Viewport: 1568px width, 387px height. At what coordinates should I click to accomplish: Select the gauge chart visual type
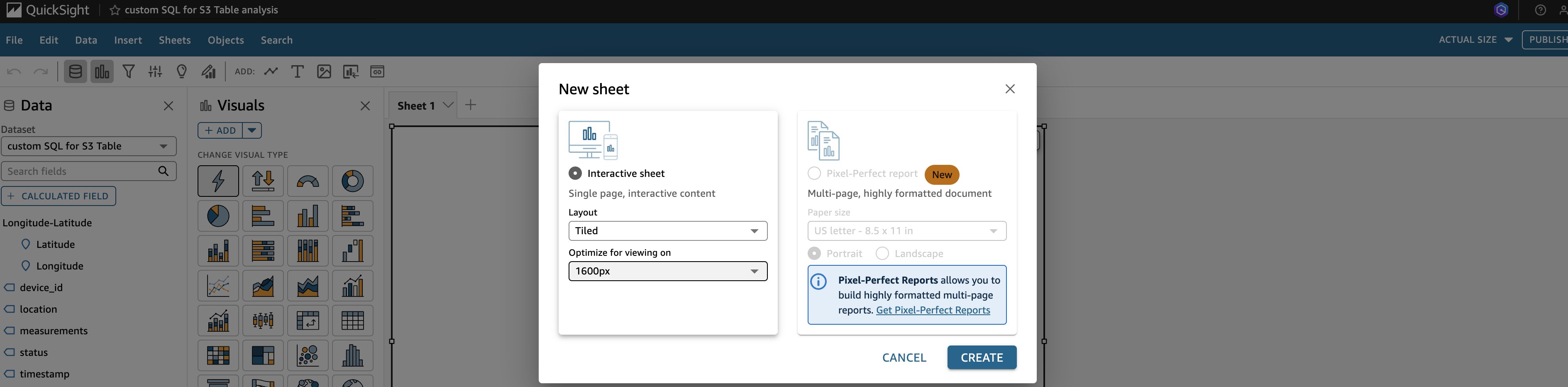(308, 181)
